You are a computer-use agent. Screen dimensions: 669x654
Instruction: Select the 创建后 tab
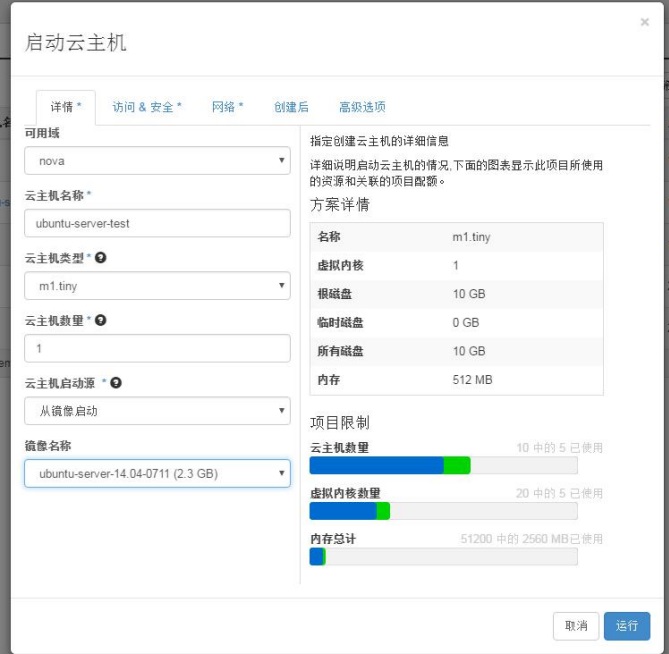(x=291, y=107)
